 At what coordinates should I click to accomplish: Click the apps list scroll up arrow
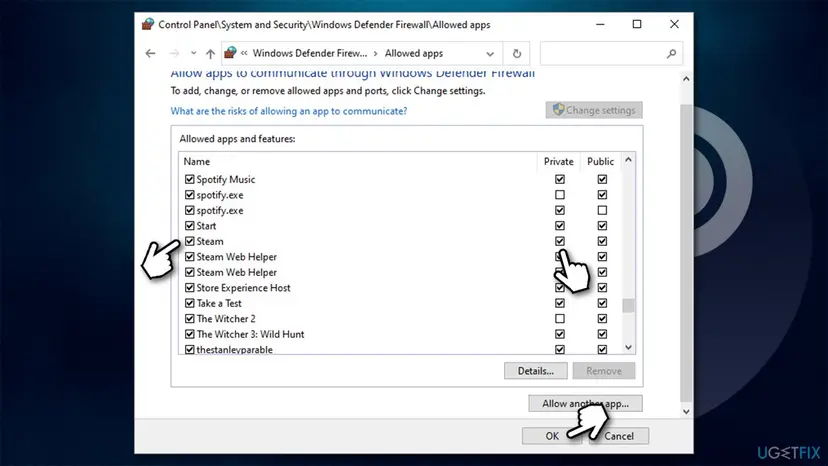pos(628,160)
